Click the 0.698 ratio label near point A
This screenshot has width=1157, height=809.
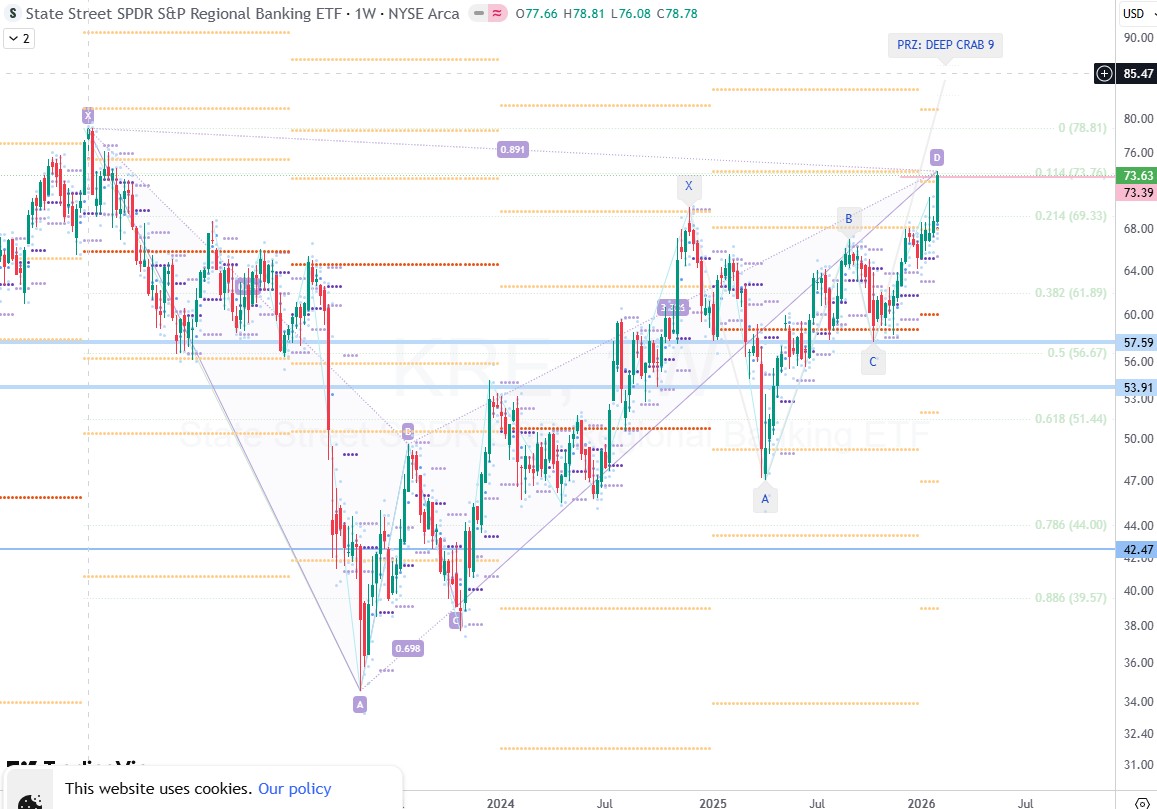[408, 648]
